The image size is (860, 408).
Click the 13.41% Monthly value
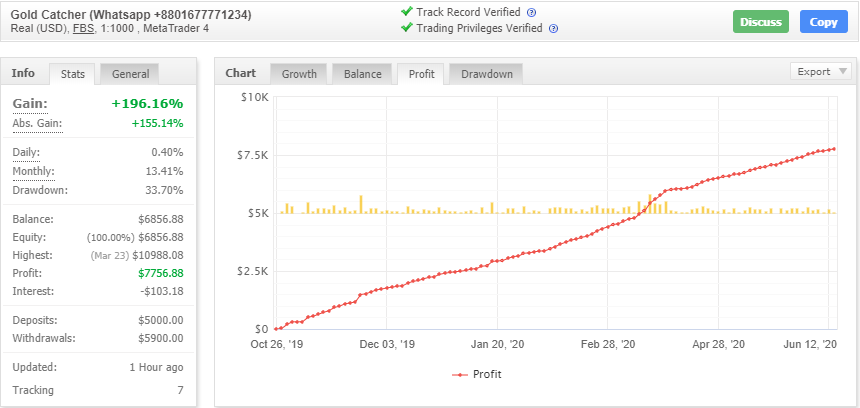point(167,172)
